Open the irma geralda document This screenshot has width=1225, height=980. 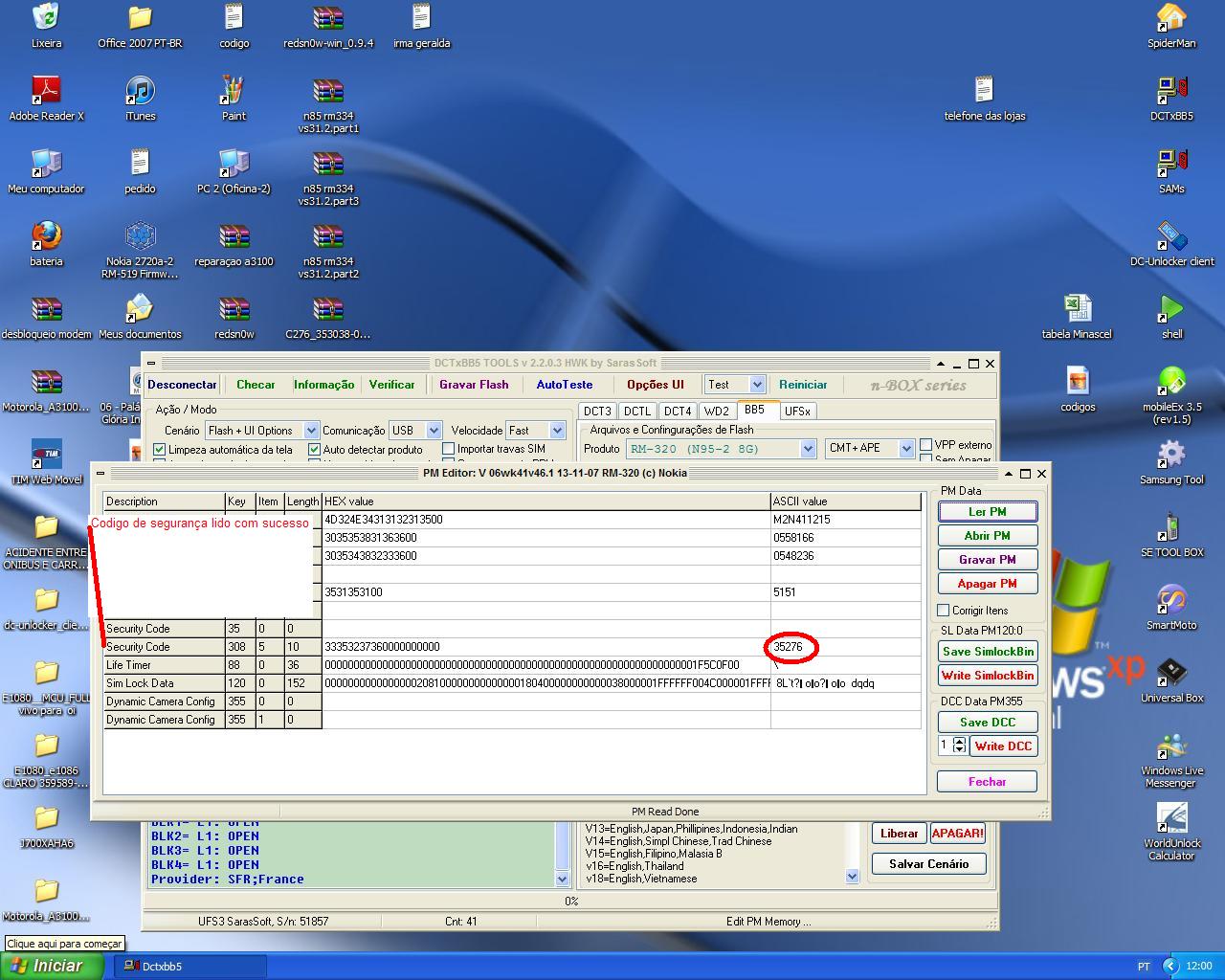[x=421, y=26]
